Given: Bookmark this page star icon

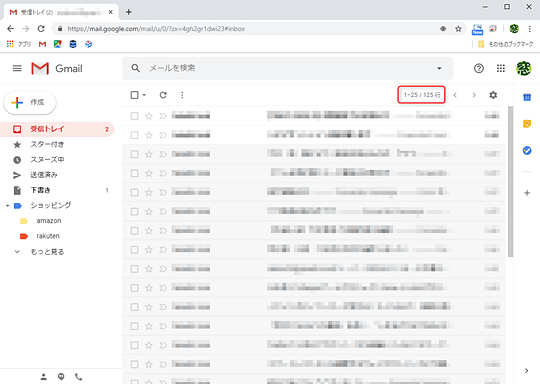Looking at the screenshot, I should coord(458,29).
